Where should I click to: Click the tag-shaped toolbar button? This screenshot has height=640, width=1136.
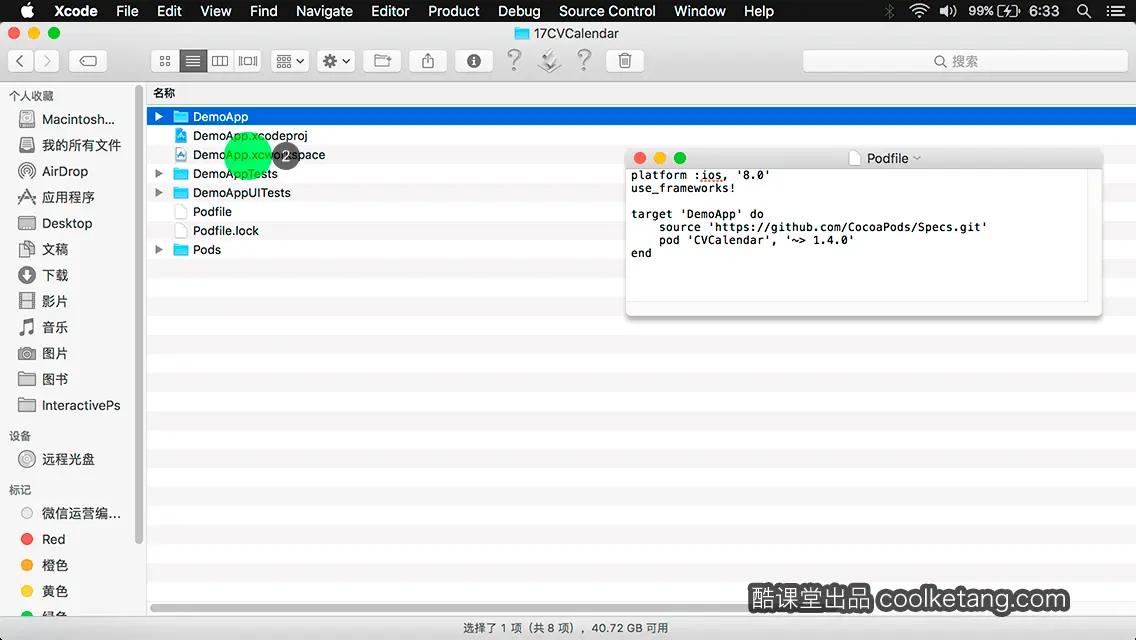click(88, 61)
